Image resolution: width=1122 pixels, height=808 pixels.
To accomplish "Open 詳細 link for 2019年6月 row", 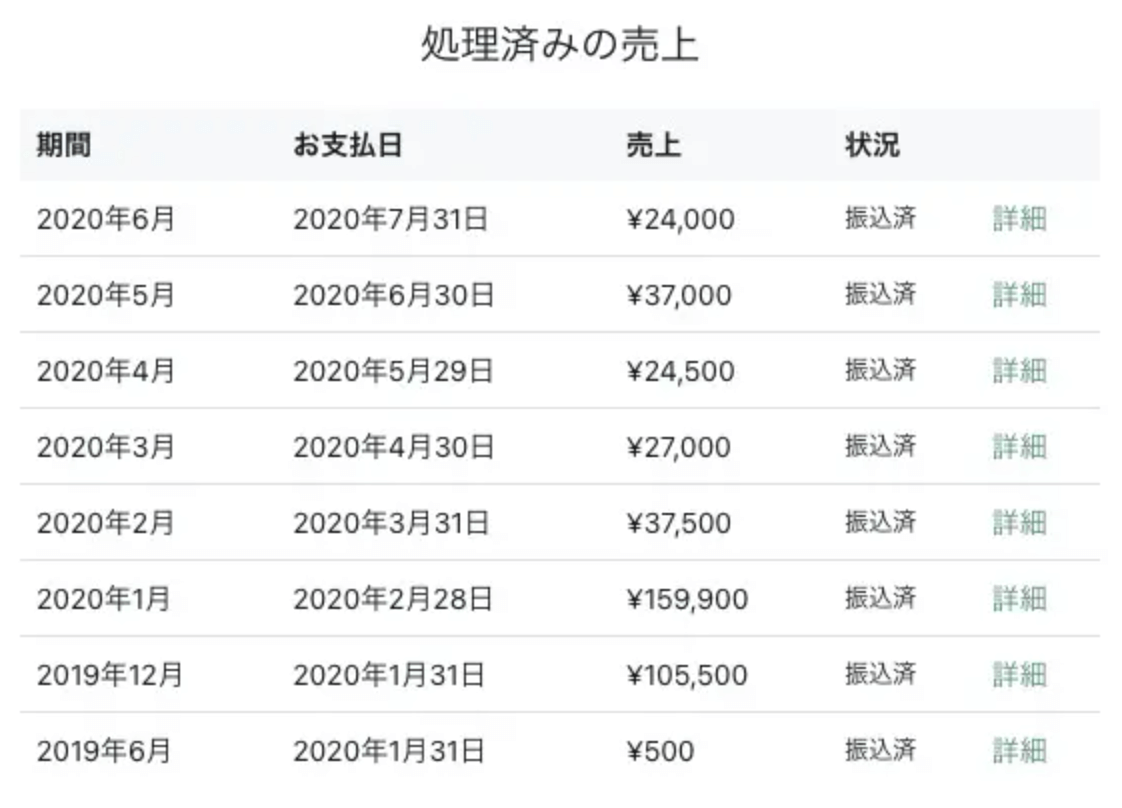I will [x=1020, y=750].
